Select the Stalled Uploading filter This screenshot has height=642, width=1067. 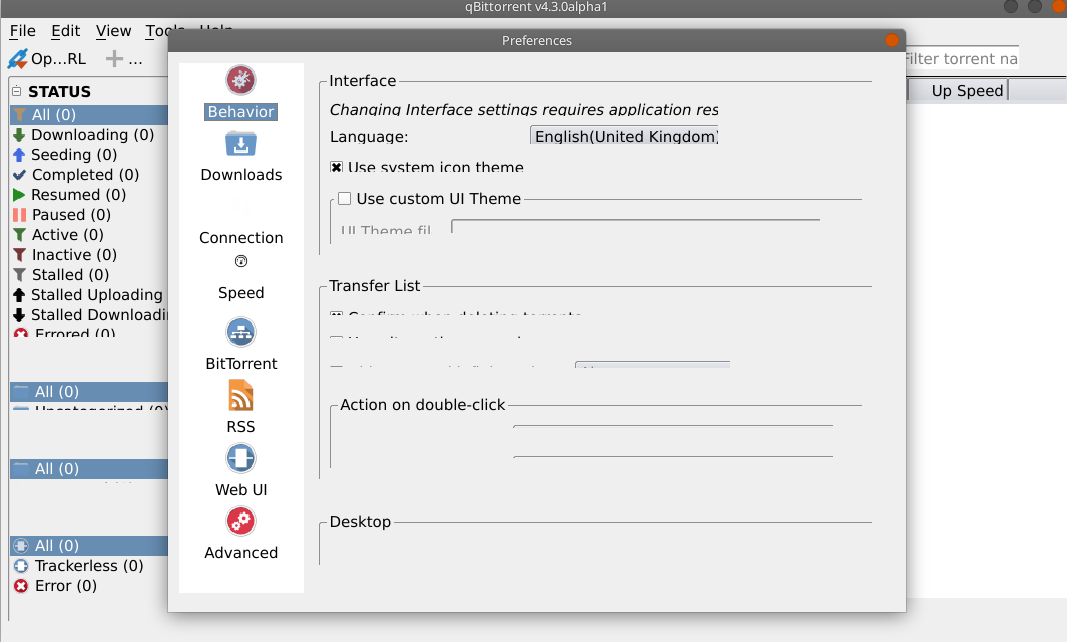pyautogui.click(x=88, y=295)
